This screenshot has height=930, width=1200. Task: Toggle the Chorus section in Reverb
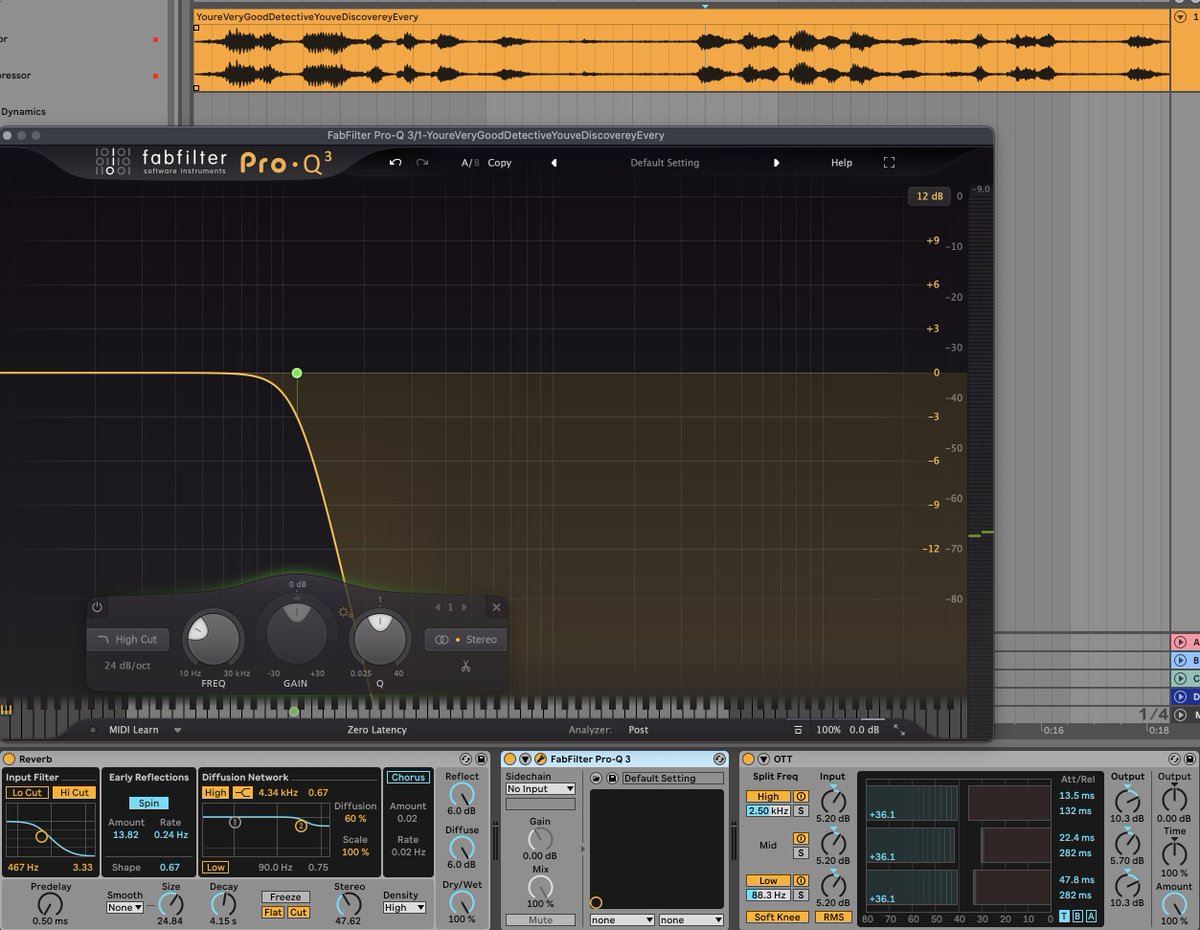(x=408, y=777)
